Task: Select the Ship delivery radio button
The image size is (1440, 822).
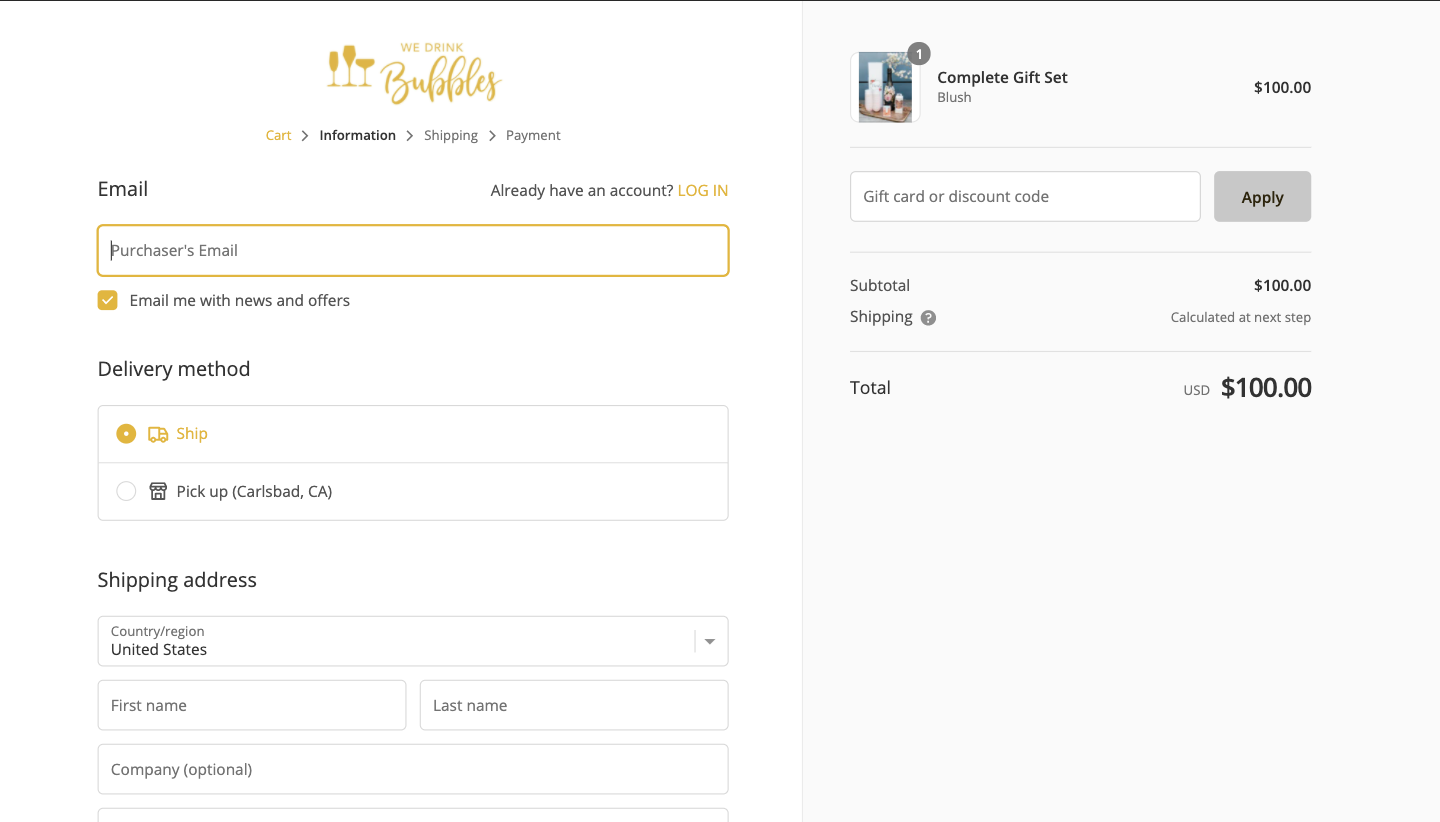Action: pyautogui.click(x=126, y=434)
